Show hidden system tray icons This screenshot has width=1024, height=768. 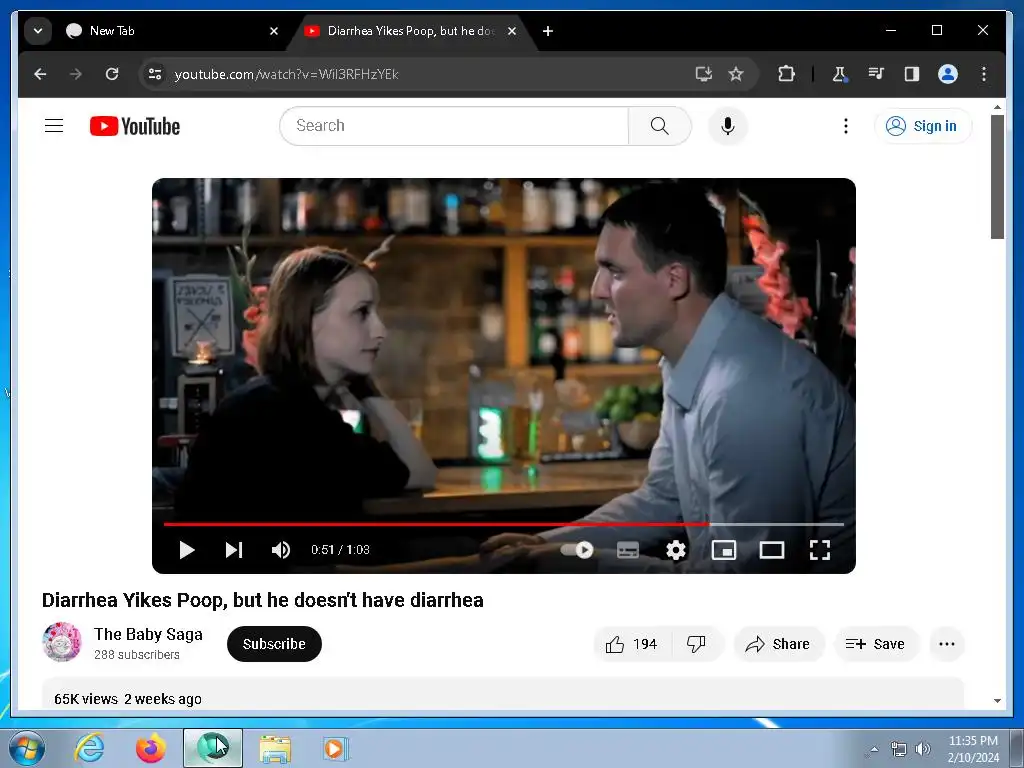click(x=874, y=749)
